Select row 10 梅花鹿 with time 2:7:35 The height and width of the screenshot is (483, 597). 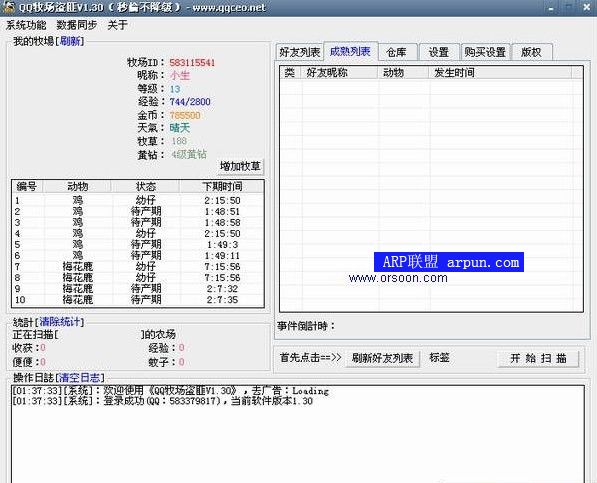tap(138, 300)
